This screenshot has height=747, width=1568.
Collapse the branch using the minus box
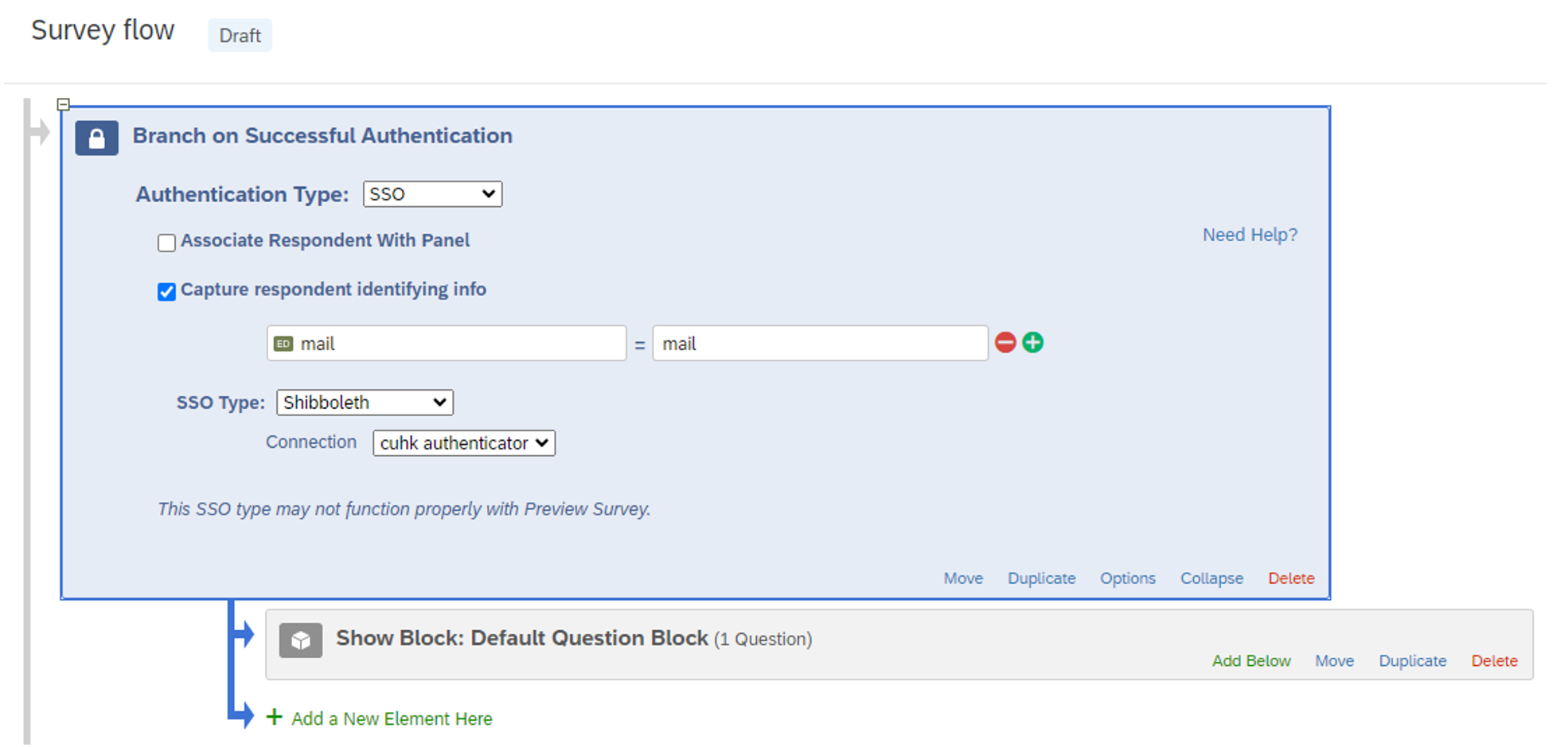[64, 104]
